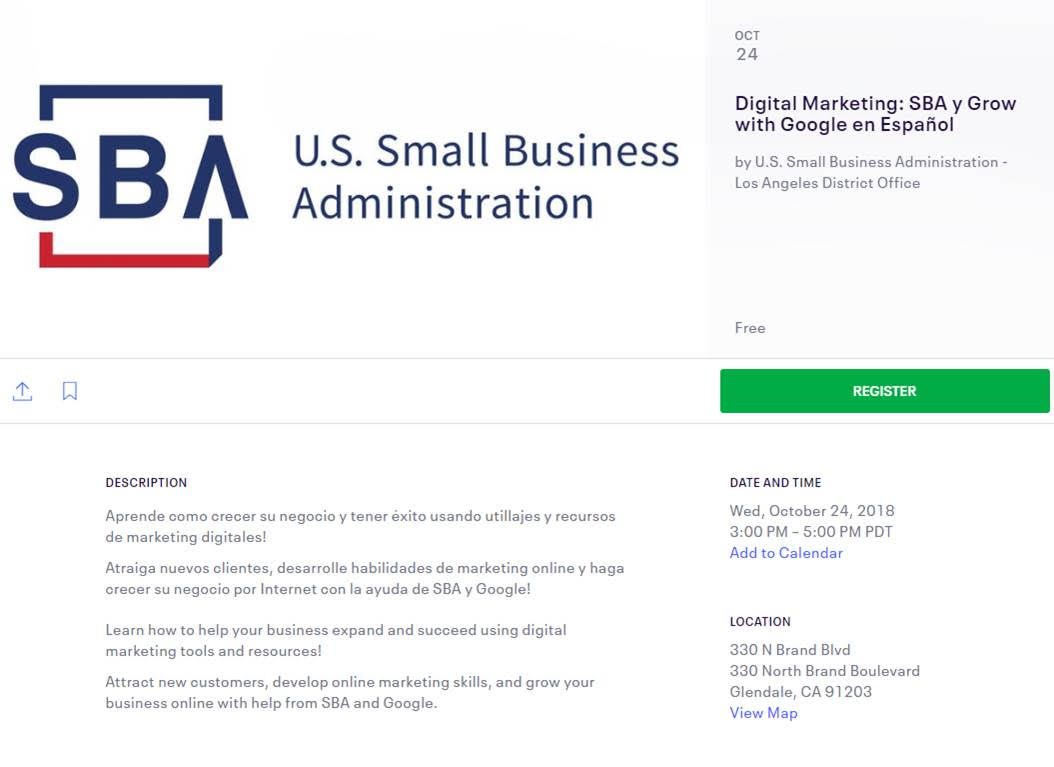Click the SBA square logo mark
The width and height of the screenshot is (1054, 767).
130,176
